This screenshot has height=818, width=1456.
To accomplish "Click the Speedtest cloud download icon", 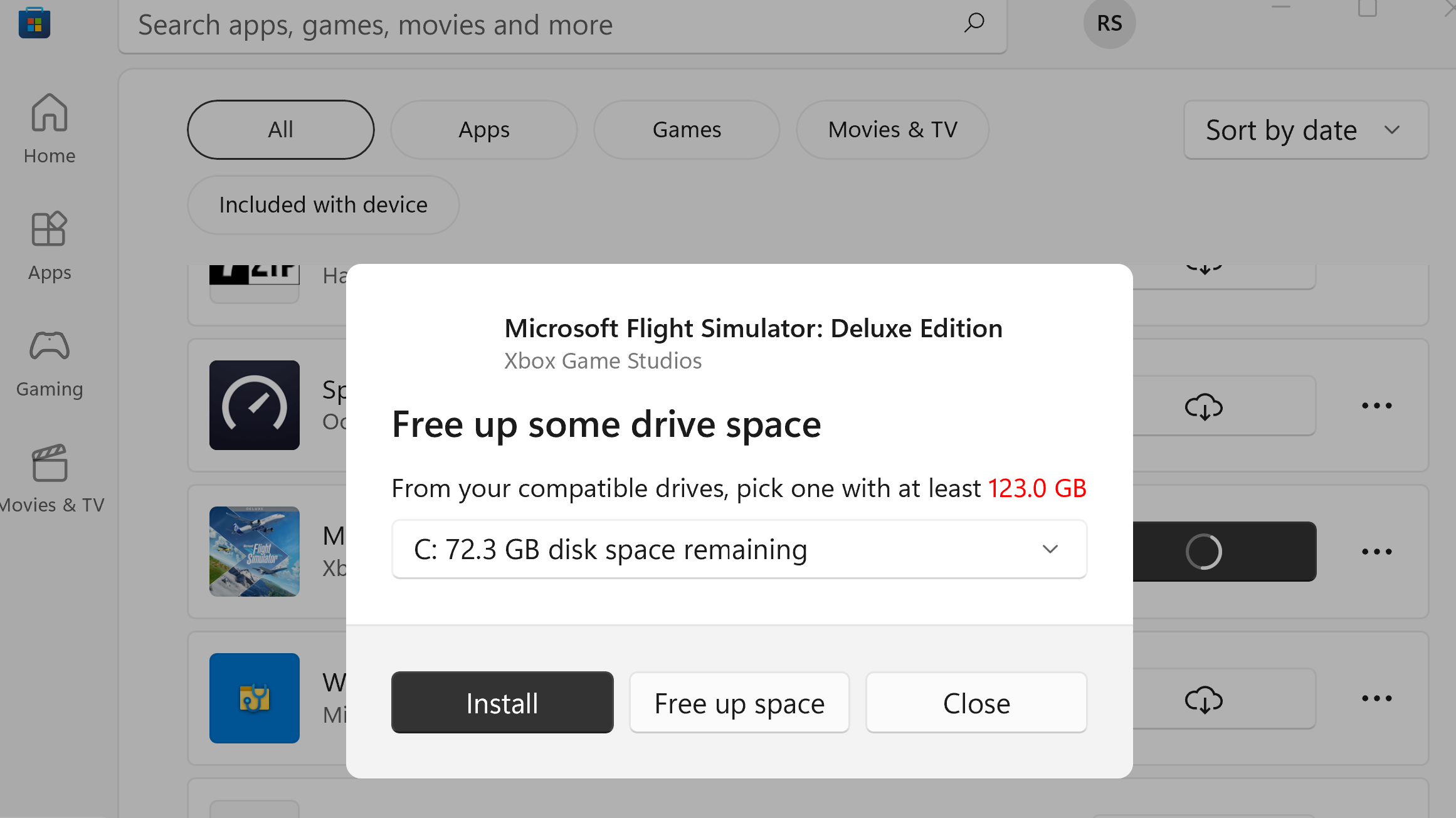I will [1203, 406].
